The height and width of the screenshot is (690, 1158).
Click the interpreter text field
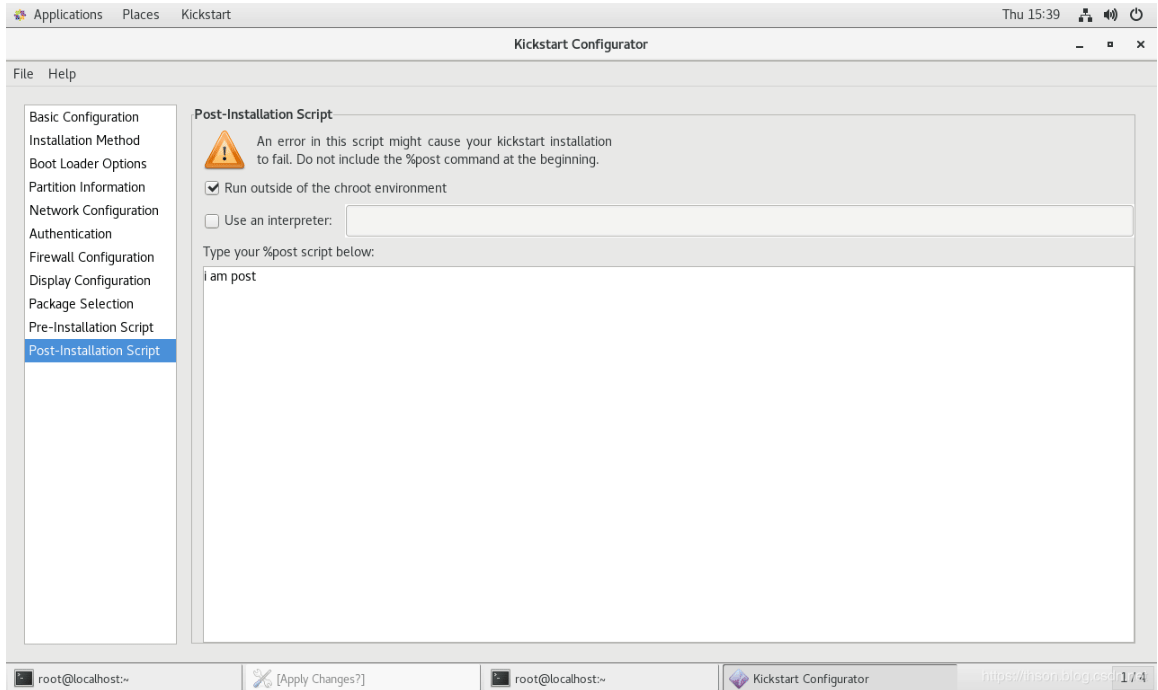pos(739,221)
